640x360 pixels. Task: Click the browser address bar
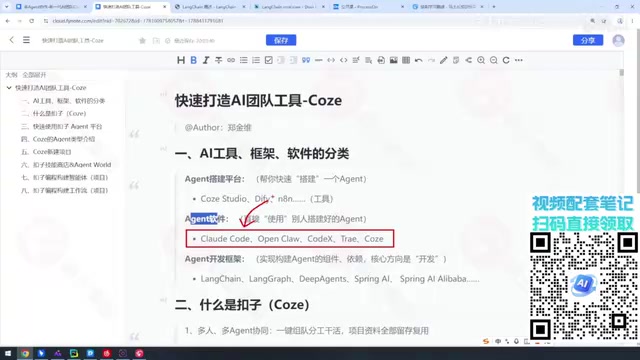(x=314, y=20)
